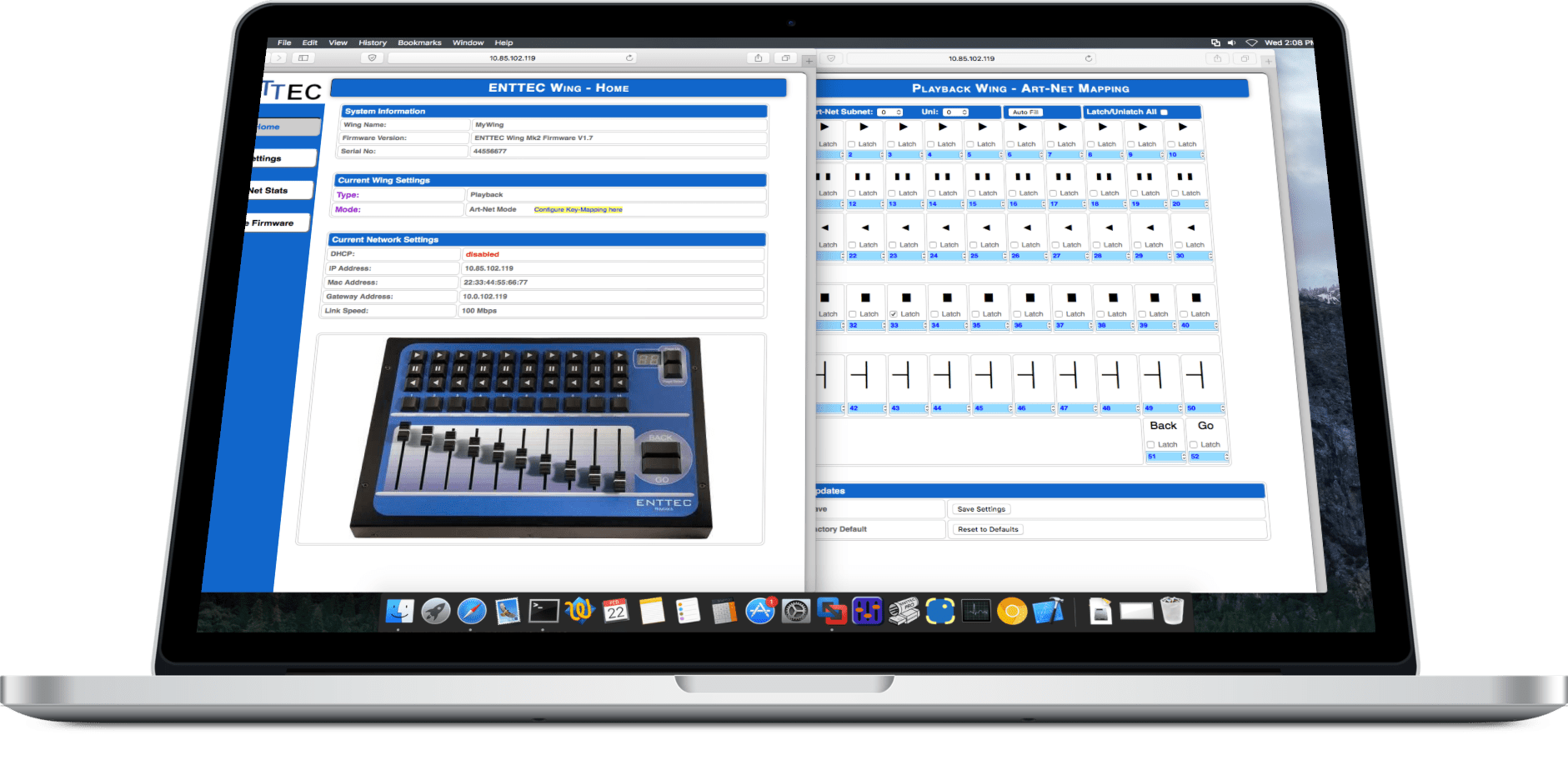Screen dimensions: 1568x765
Task: Open Reminders list icon in dock
Action: pos(688,612)
